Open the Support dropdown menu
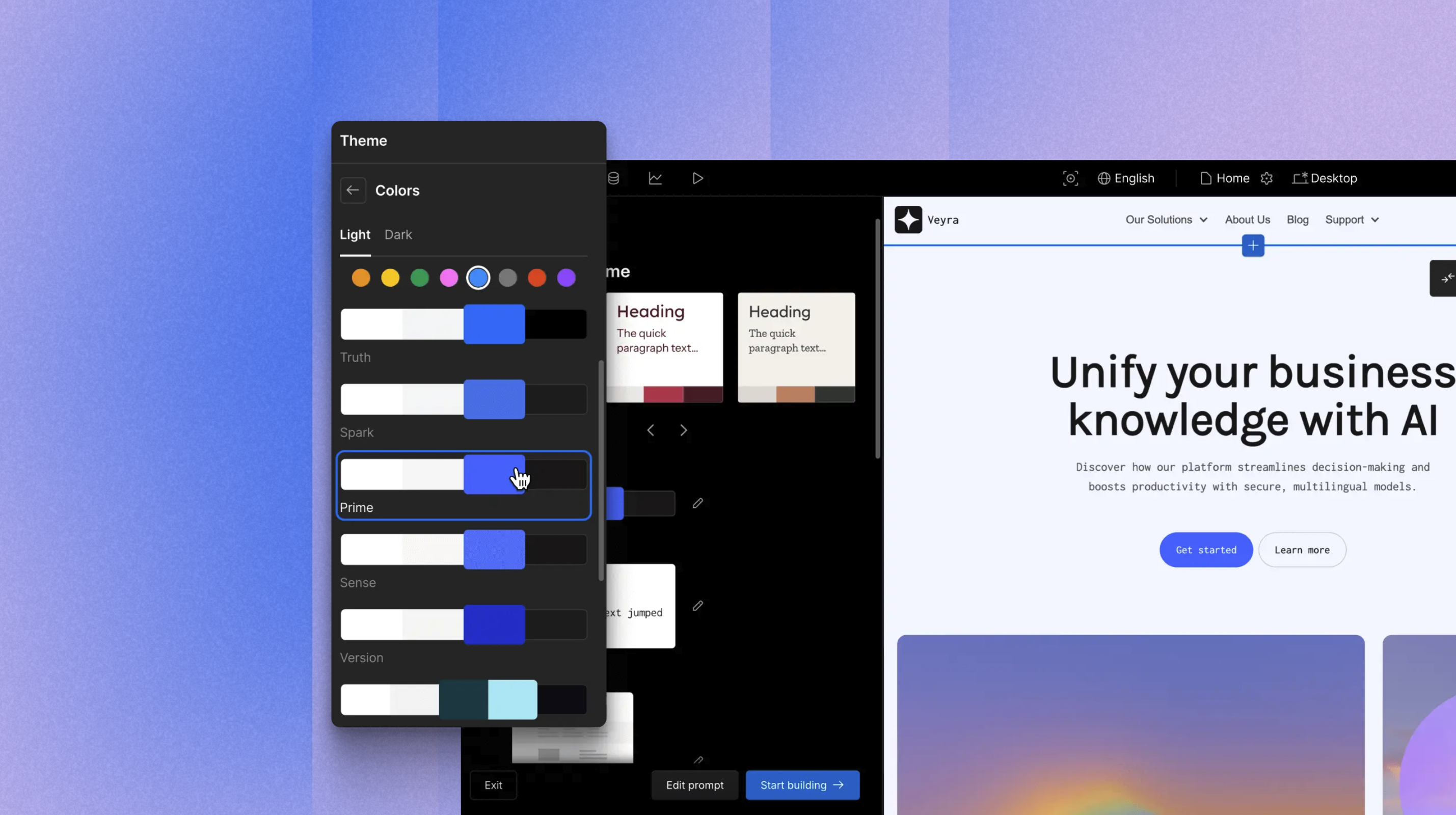The image size is (1456, 815). (x=1352, y=220)
